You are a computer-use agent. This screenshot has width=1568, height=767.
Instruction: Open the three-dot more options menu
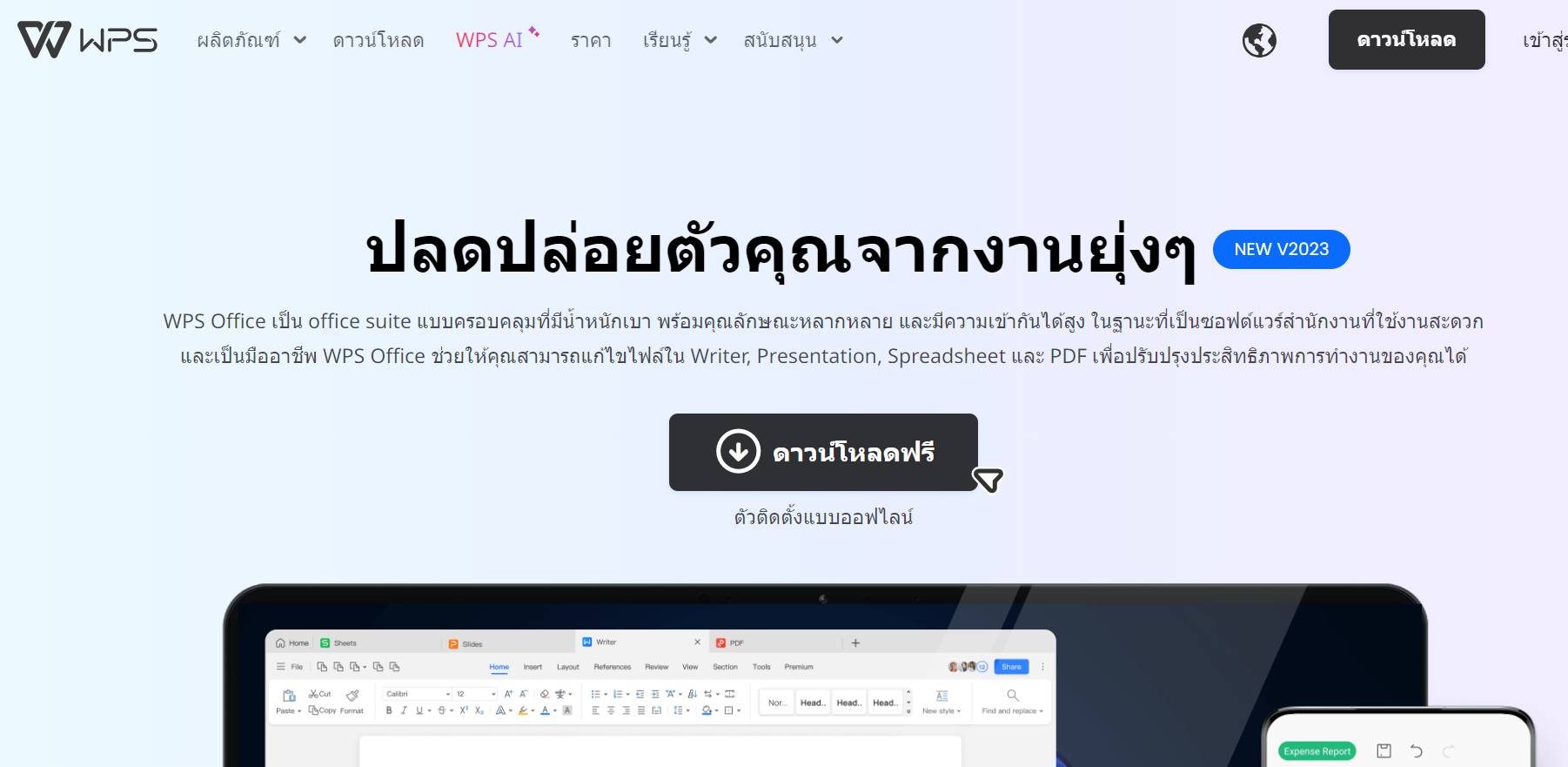pos(1042,667)
